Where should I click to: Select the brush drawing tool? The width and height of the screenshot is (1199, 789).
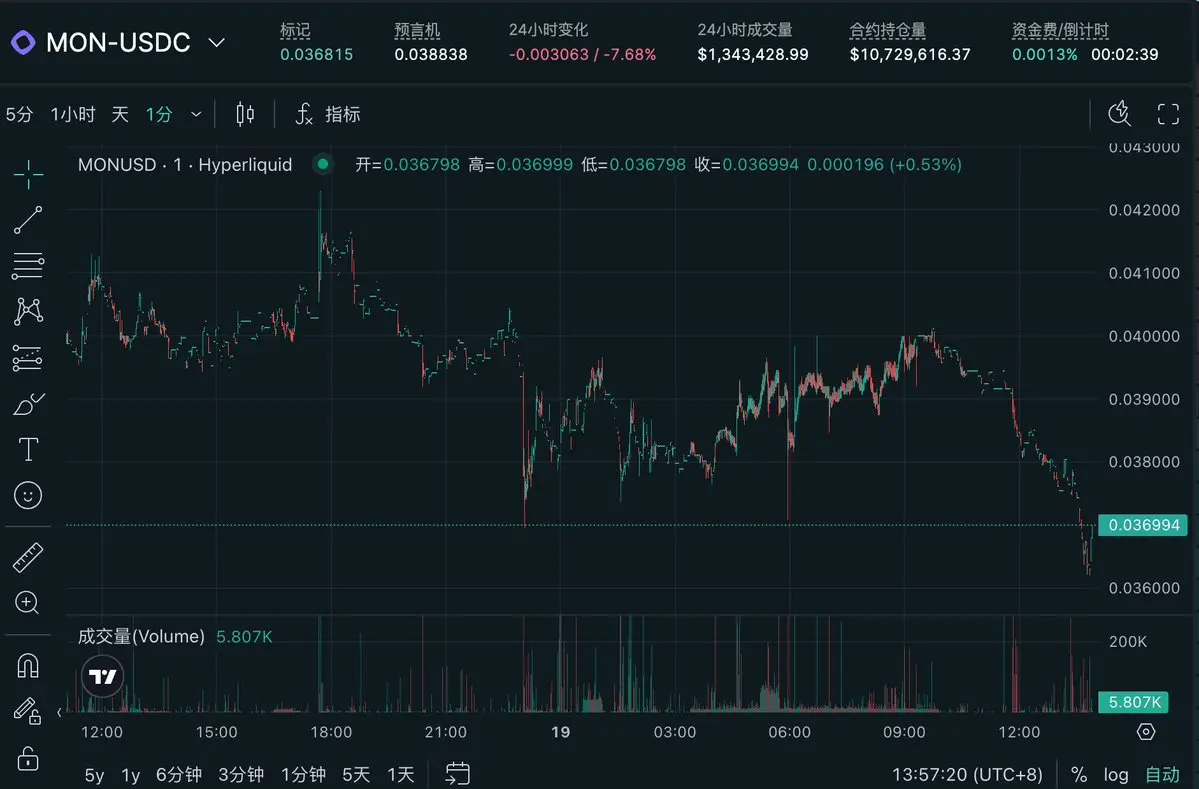coord(28,404)
